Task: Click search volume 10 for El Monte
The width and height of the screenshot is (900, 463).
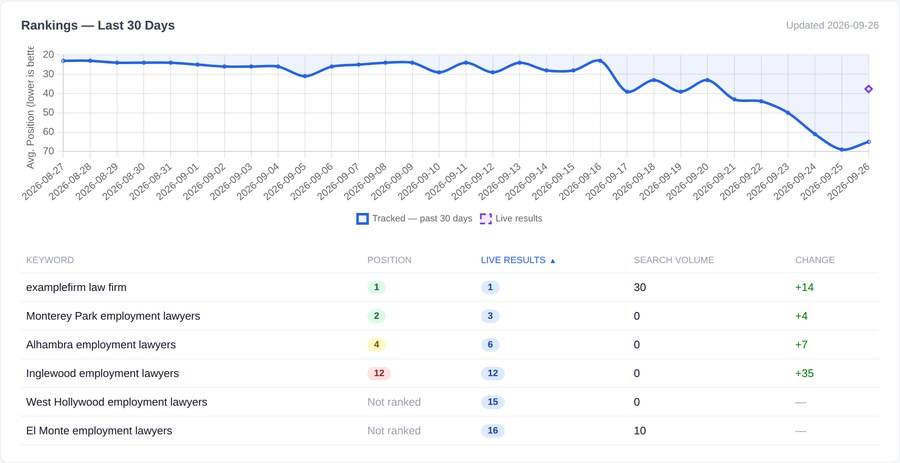Action: [x=640, y=431]
